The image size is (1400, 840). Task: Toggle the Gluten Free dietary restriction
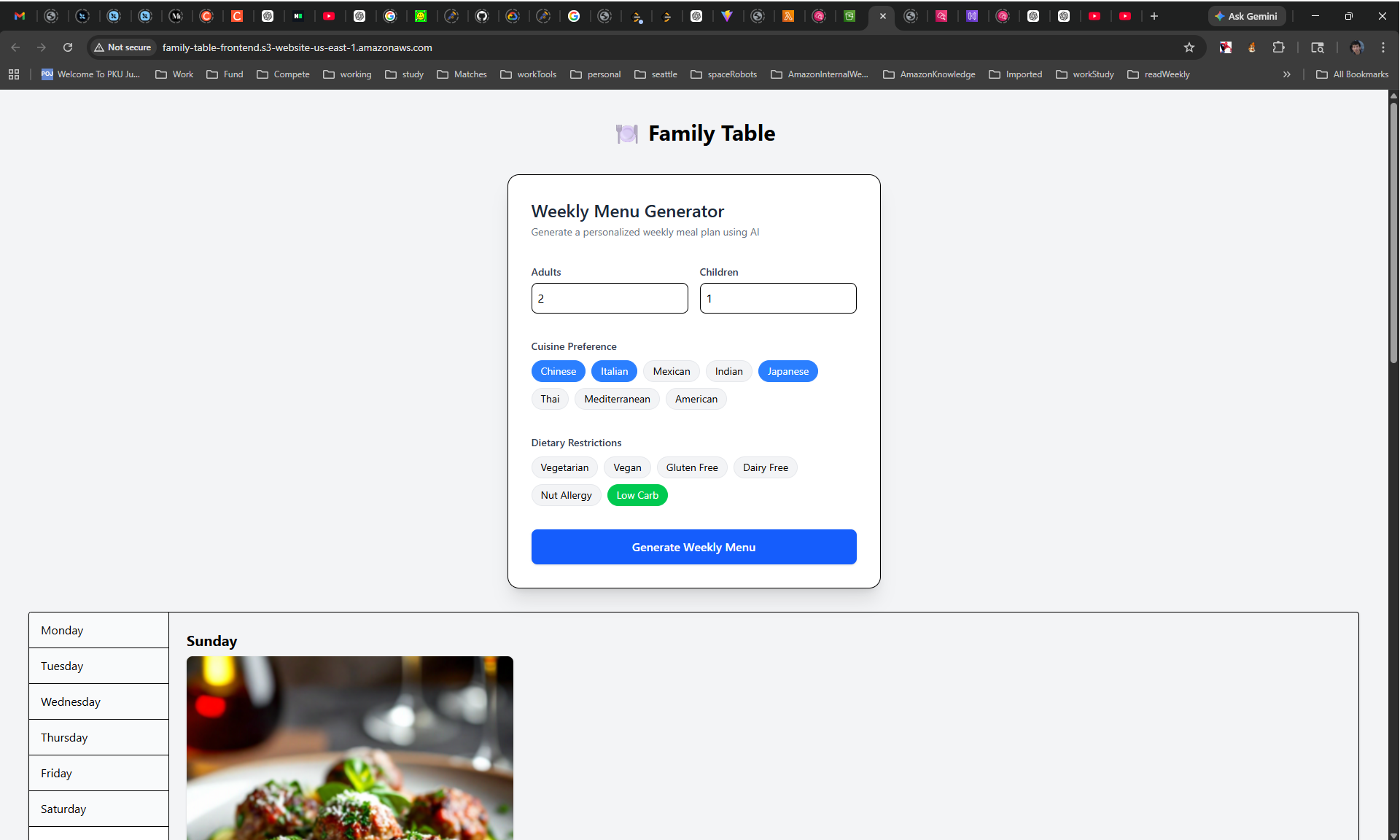coord(691,467)
